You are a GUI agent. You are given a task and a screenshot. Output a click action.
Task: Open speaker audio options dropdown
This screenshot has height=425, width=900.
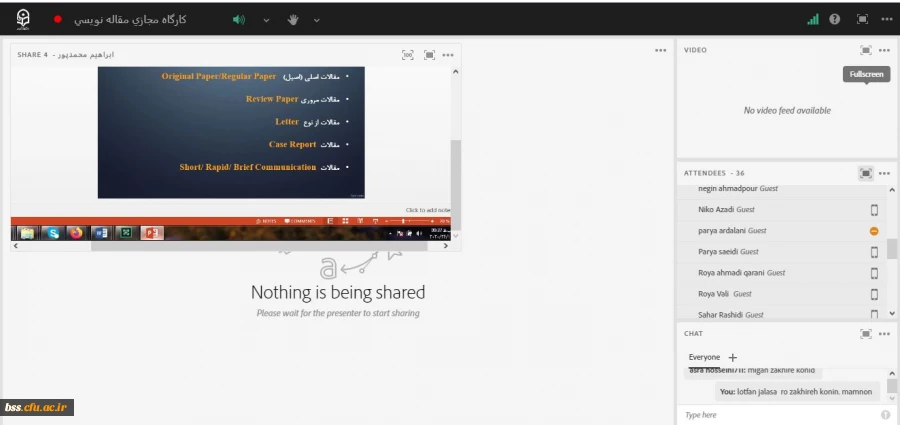click(266, 19)
